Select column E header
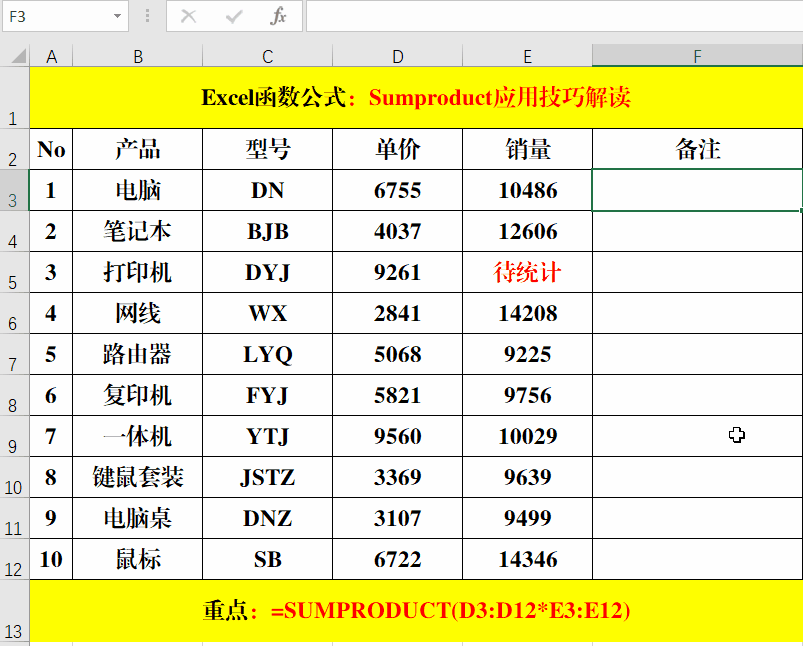The height and width of the screenshot is (646, 803). tap(527, 56)
